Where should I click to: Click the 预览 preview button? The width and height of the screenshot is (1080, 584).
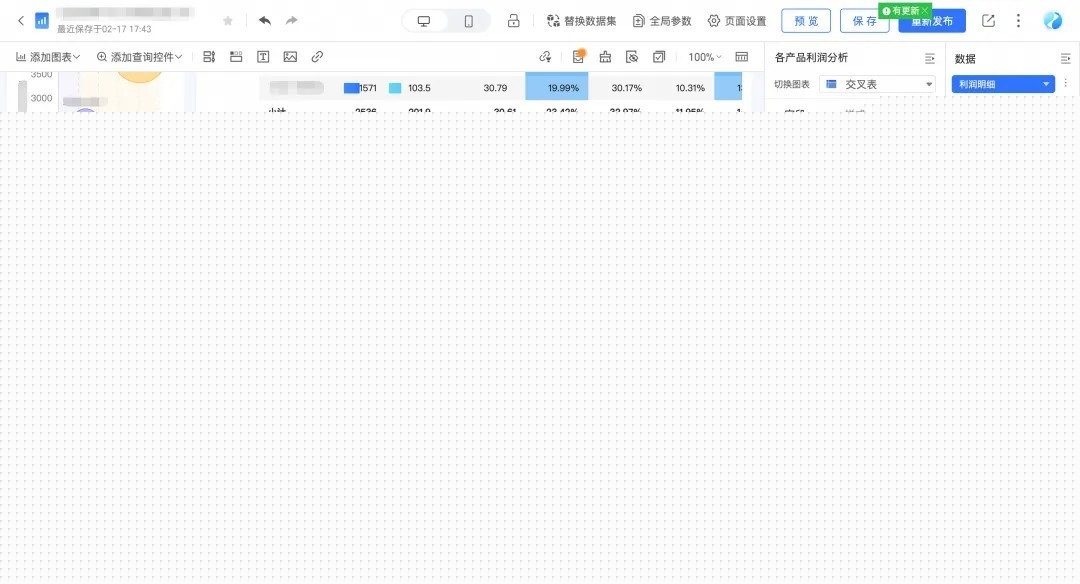point(806,21)
